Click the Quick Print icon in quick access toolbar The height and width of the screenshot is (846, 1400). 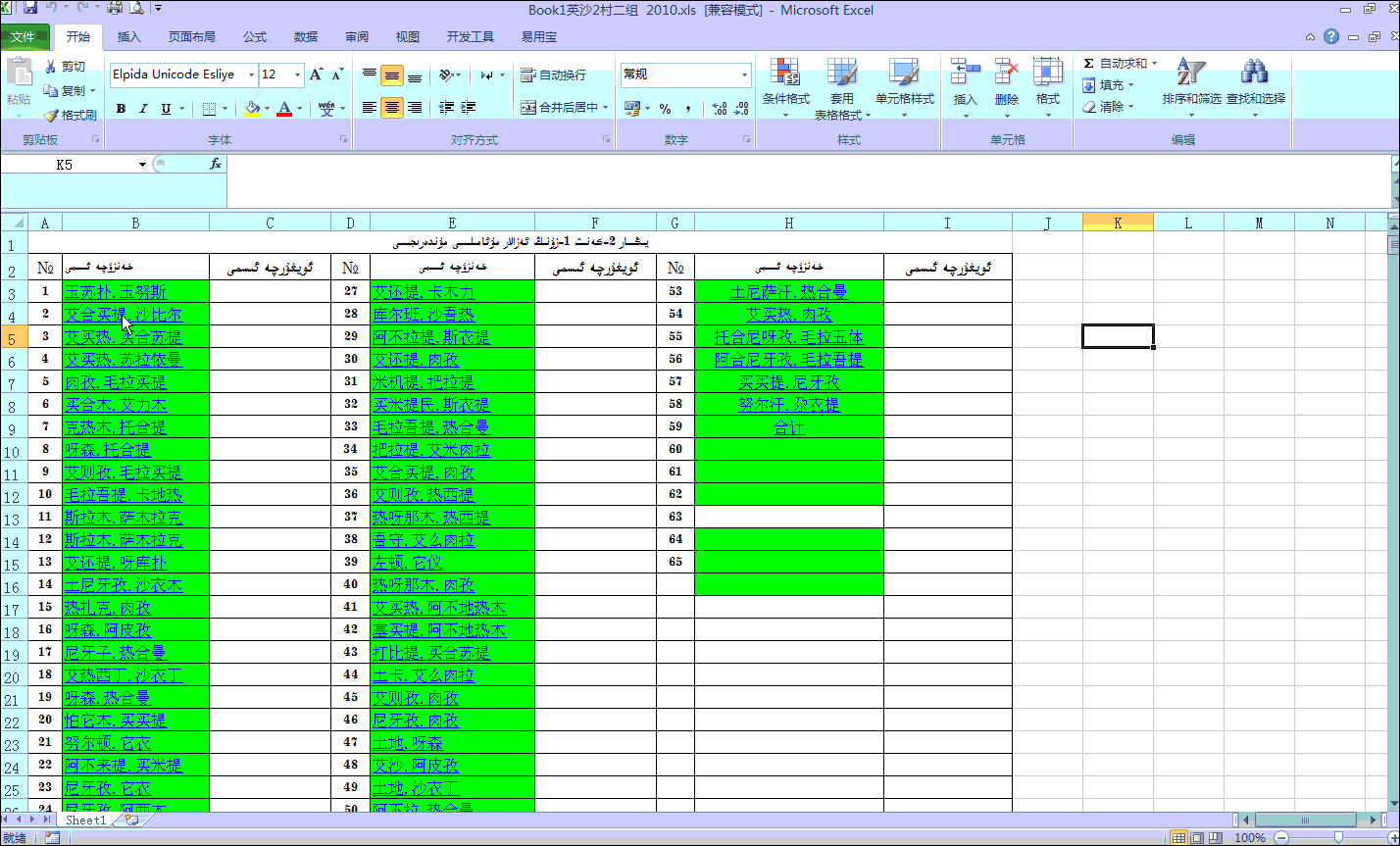[x=116, y=8]
